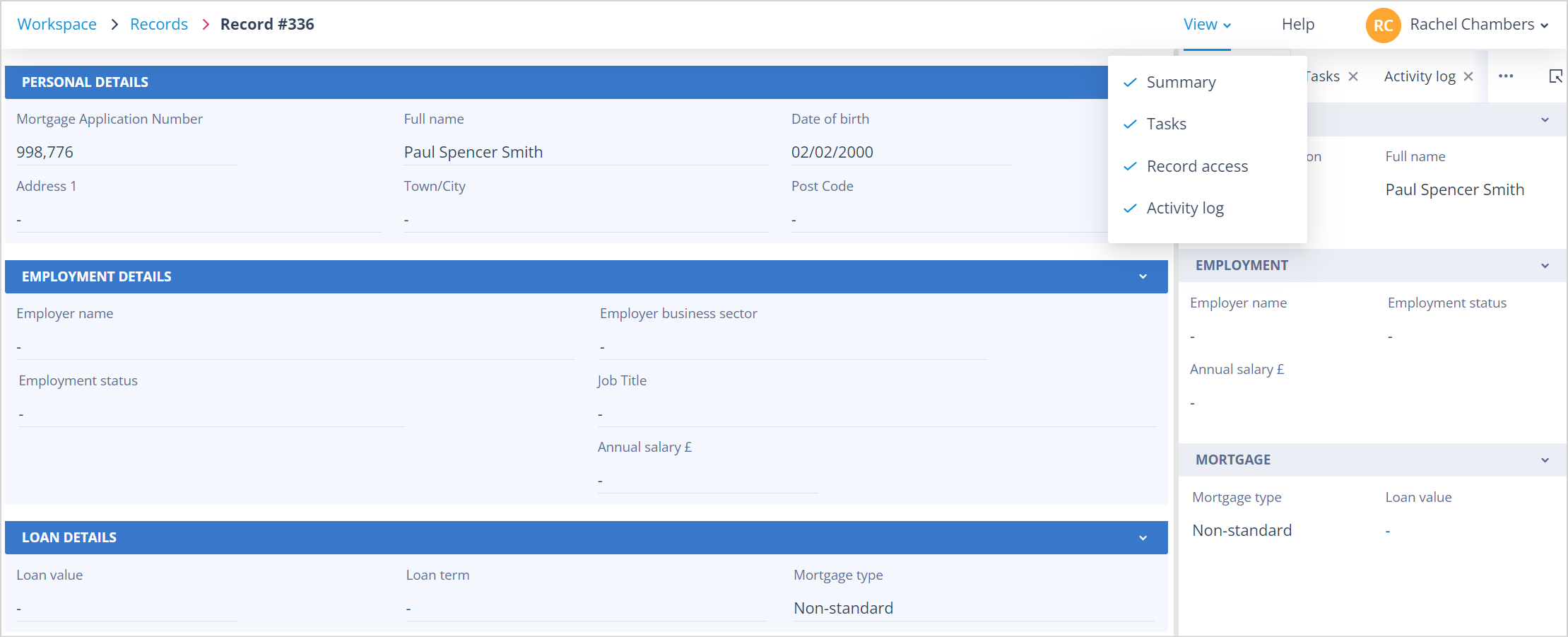
Task: Click side panel Employment status label
Action: 1446,303
